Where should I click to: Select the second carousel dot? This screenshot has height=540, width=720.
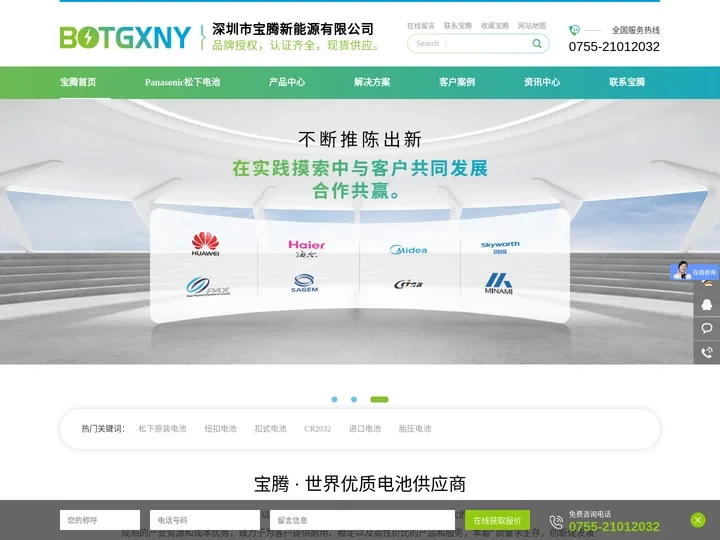[x=354, y=399]
